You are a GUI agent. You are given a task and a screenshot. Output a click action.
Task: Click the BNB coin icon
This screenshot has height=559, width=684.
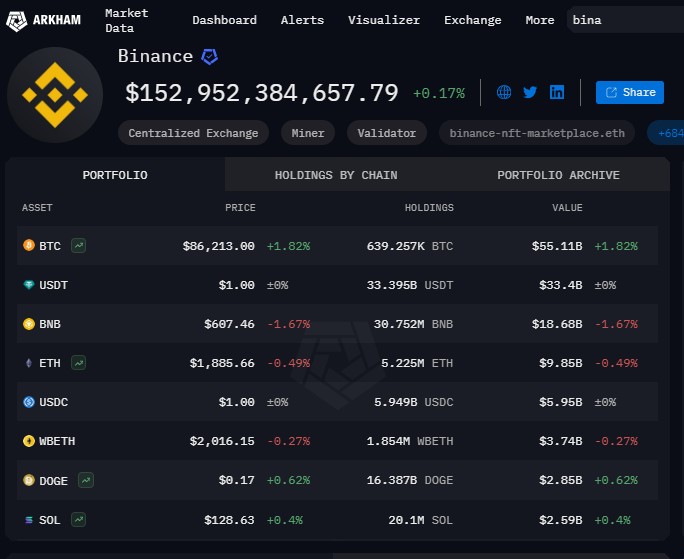point(29,324)
